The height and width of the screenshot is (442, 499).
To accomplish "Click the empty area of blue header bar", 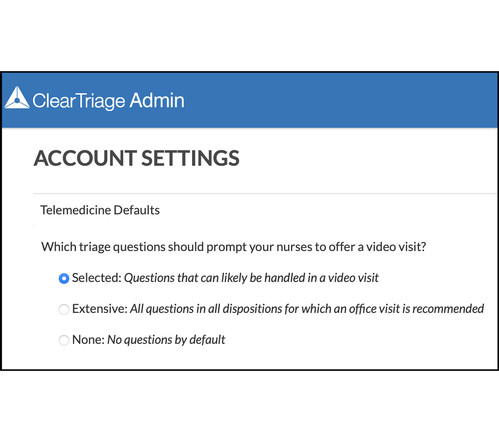I will 340,100.
